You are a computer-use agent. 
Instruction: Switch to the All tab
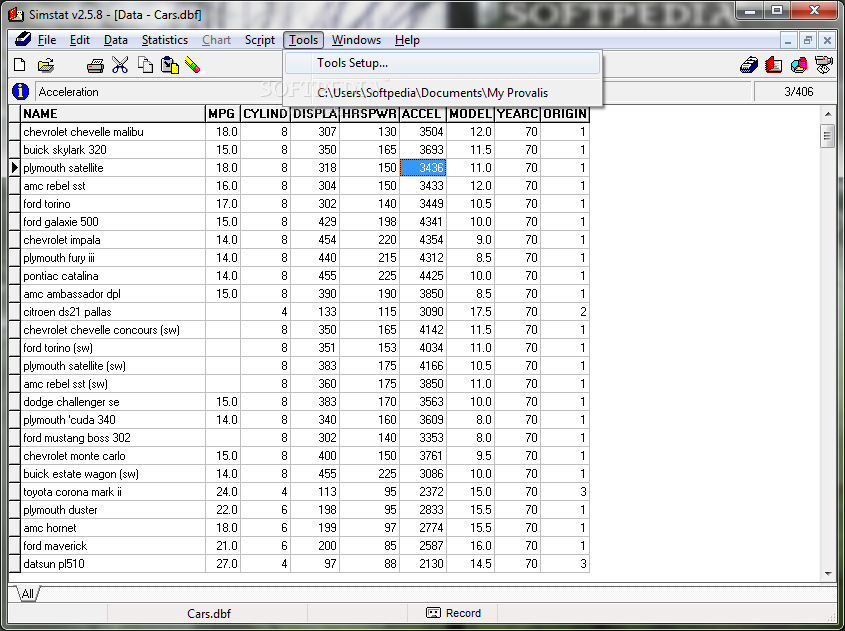coord(27,594)
